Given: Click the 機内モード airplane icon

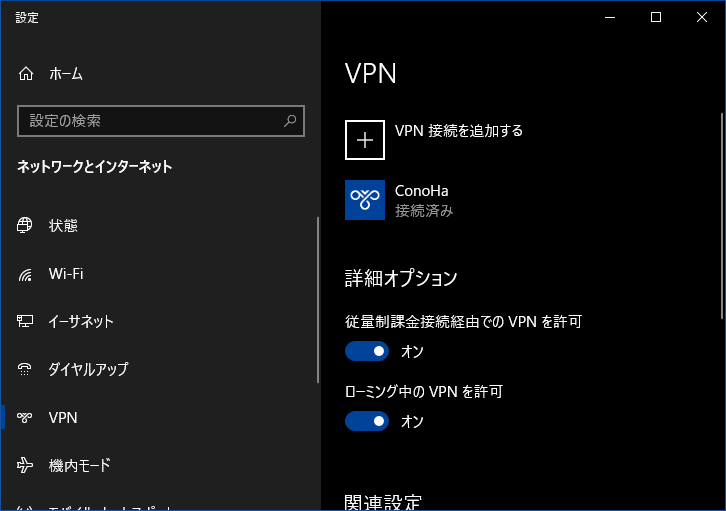Looking at the screenshot, I should (x=25, y=465).
